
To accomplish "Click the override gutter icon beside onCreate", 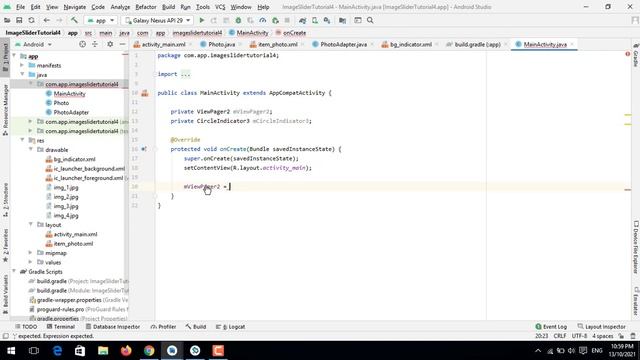I will (x=144, y=149).
